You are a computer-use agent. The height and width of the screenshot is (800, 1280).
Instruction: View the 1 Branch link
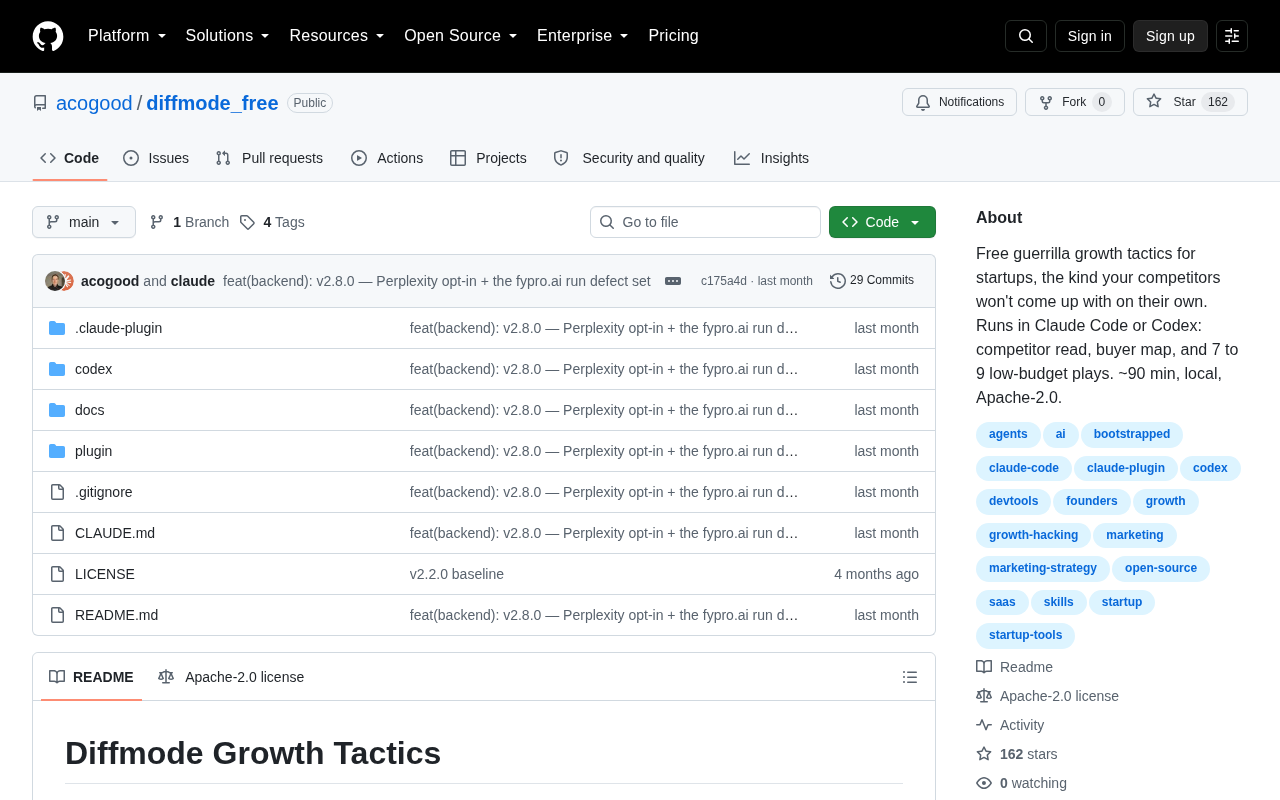(x=189, y=222)
